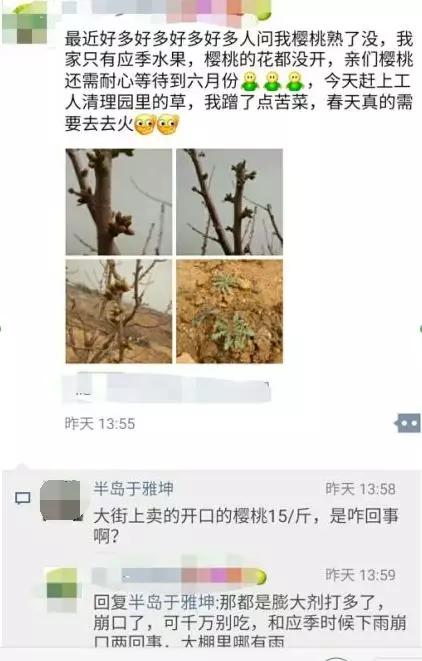Tap the 昨天 13:58 comment timestamp
The image size is (422, 661).
(360, 489)
